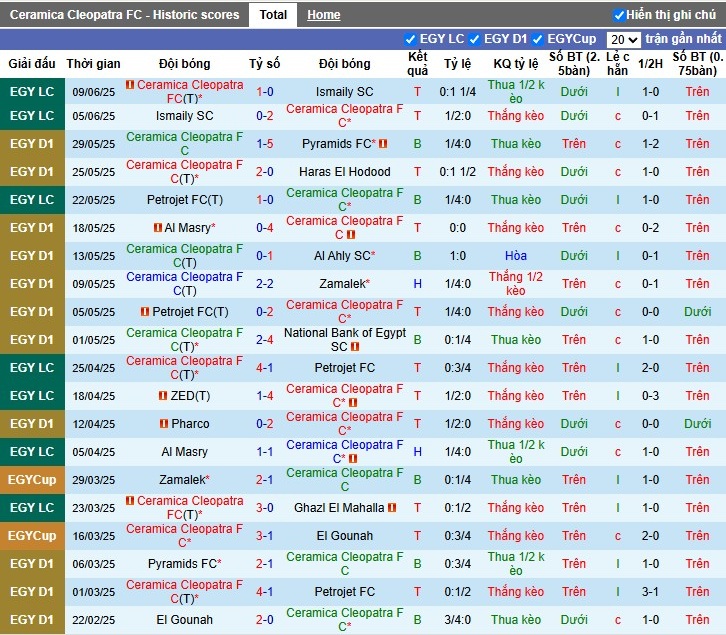726x635 pixels.
Task: Click the Haras El Hodood team name
Action: coord(344,172)
